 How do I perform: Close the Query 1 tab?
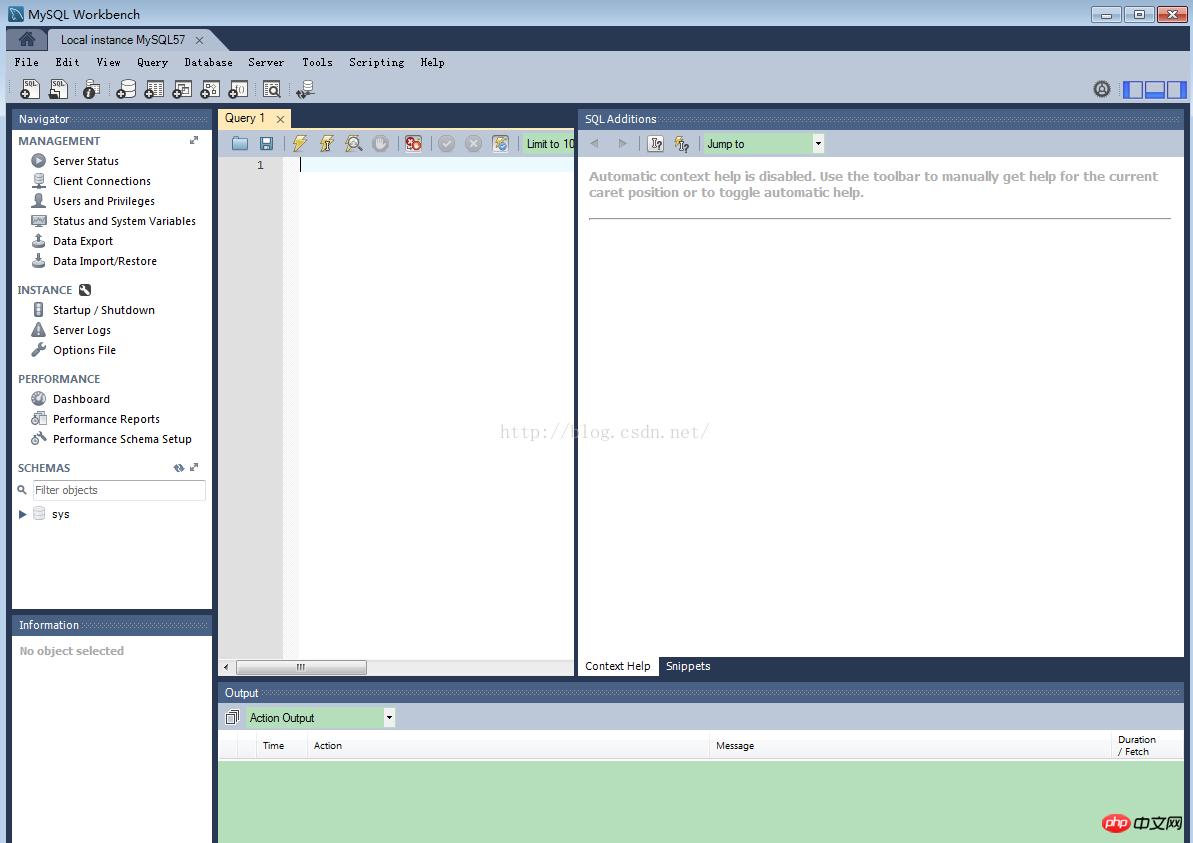point(280,119)
